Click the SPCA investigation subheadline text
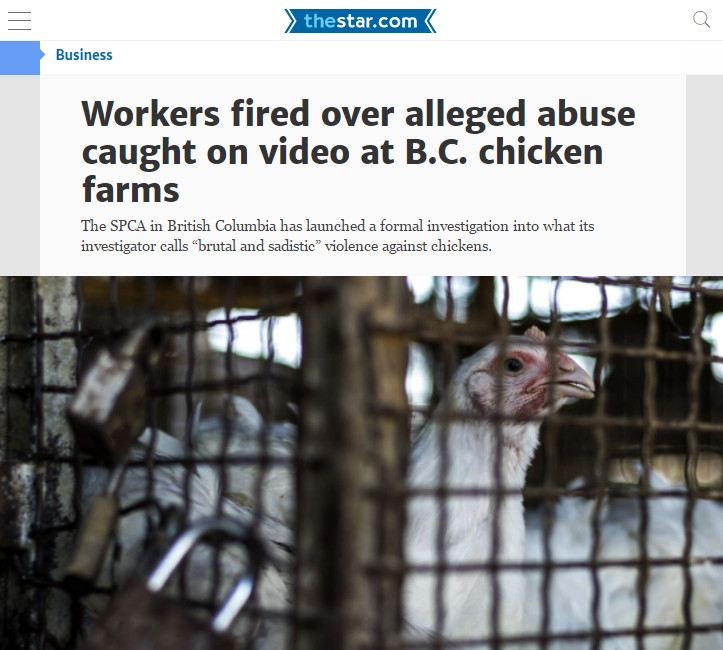 click(x=338, y=236)
